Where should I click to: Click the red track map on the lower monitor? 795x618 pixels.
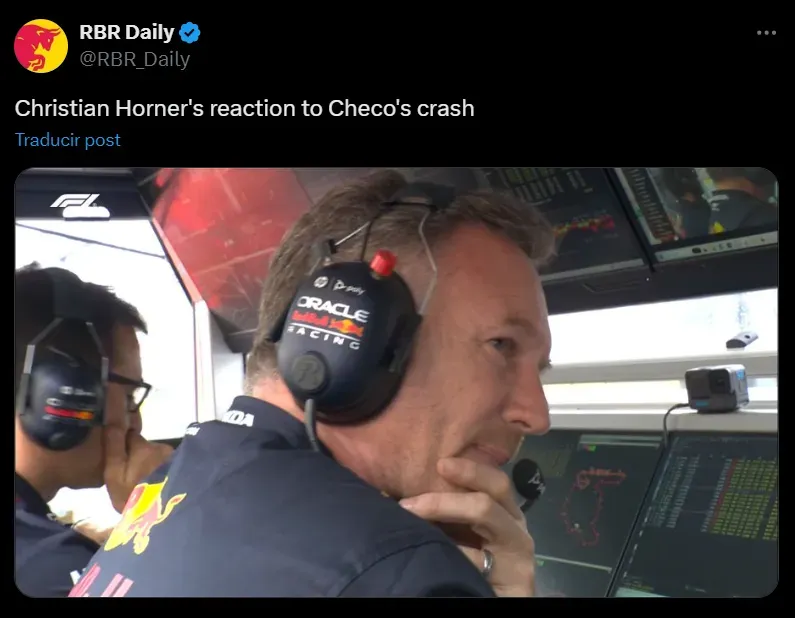click(x=593, y=504)
